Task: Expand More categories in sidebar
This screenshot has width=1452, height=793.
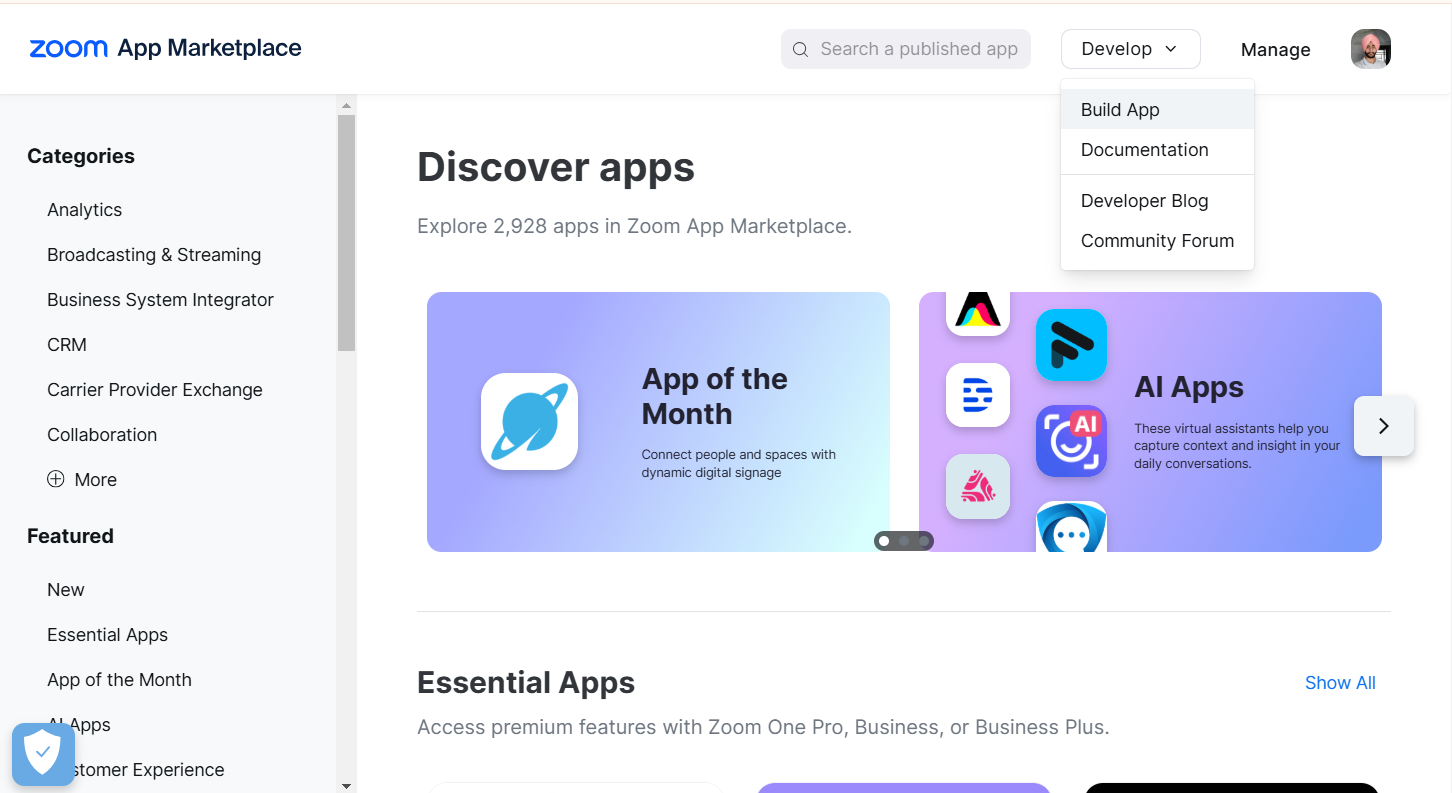Action: [x=82, y=480]
